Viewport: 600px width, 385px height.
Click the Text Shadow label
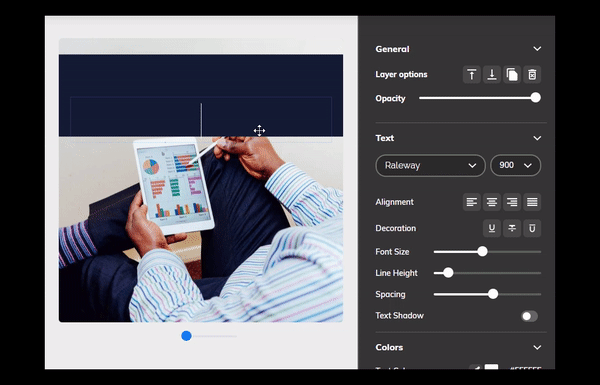pos(399,316)
